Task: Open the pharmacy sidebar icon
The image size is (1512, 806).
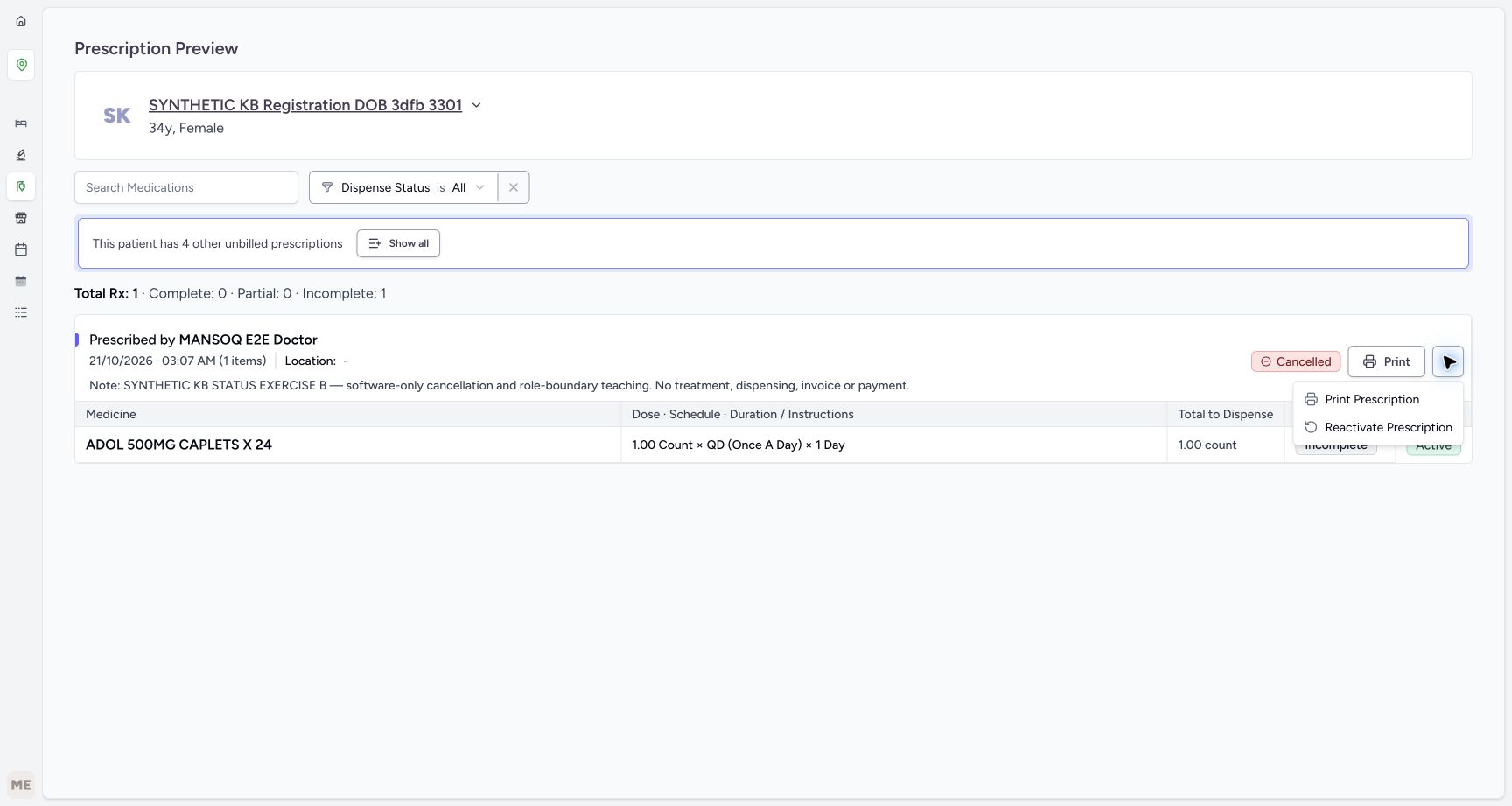Action: pyautogui.click(x=21, y=186)
